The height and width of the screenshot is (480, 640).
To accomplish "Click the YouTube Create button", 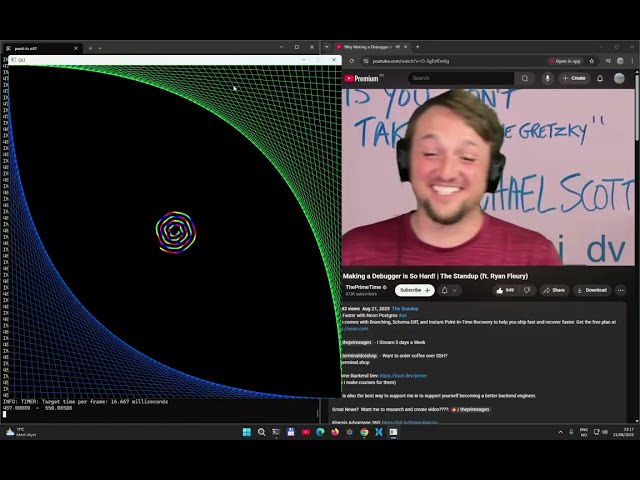I will coord(574,78).
